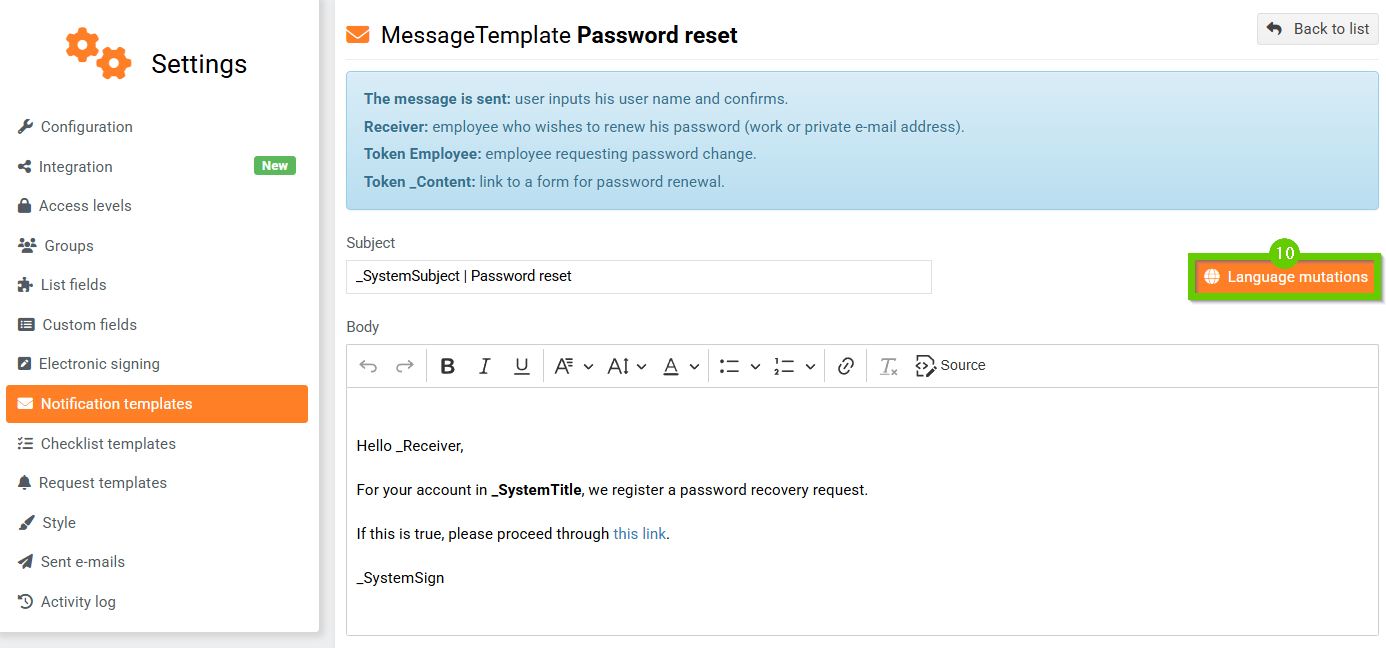Click the globe icon on Language mutations

[x=1211, y=277]
